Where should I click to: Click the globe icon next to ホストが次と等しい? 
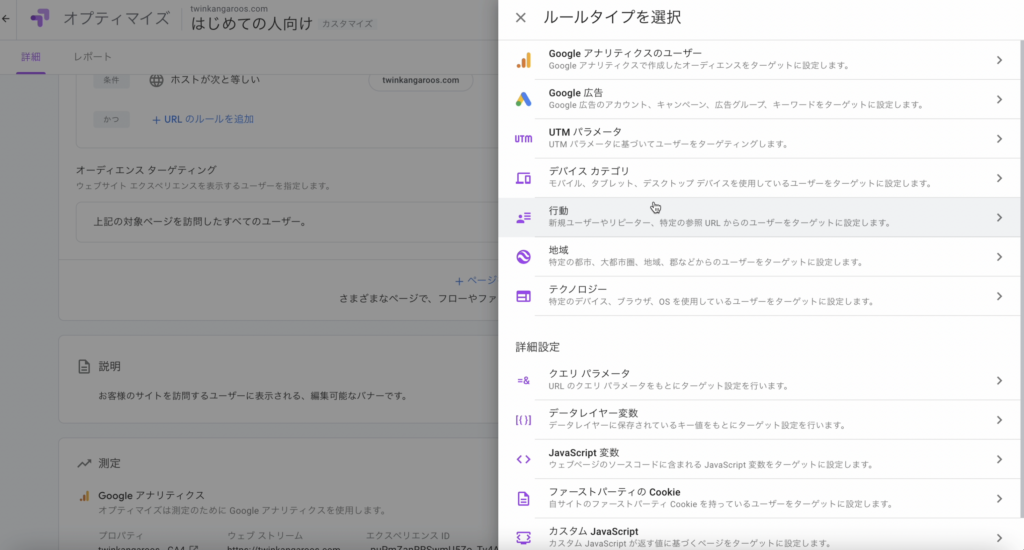pyautogui.click(x=156, y=80)
